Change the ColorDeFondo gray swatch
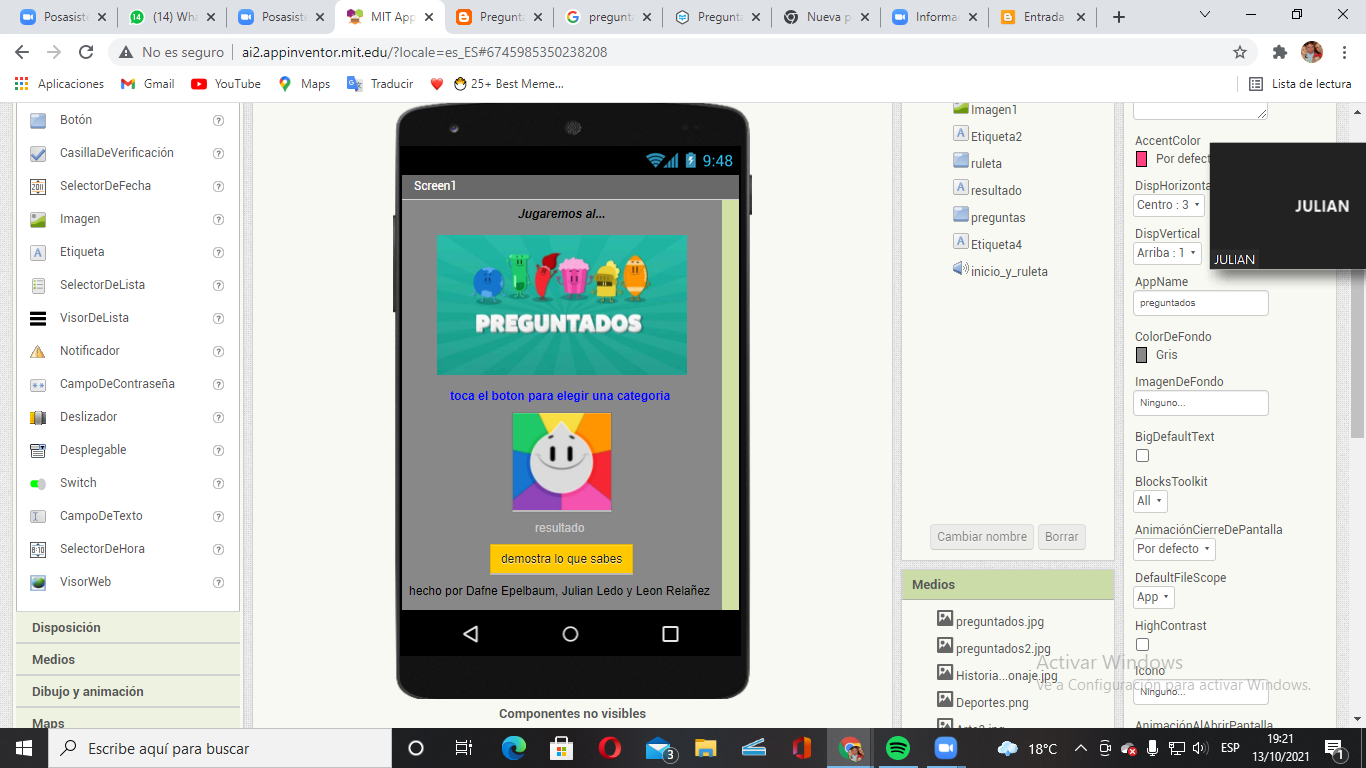 point(1142,355)
